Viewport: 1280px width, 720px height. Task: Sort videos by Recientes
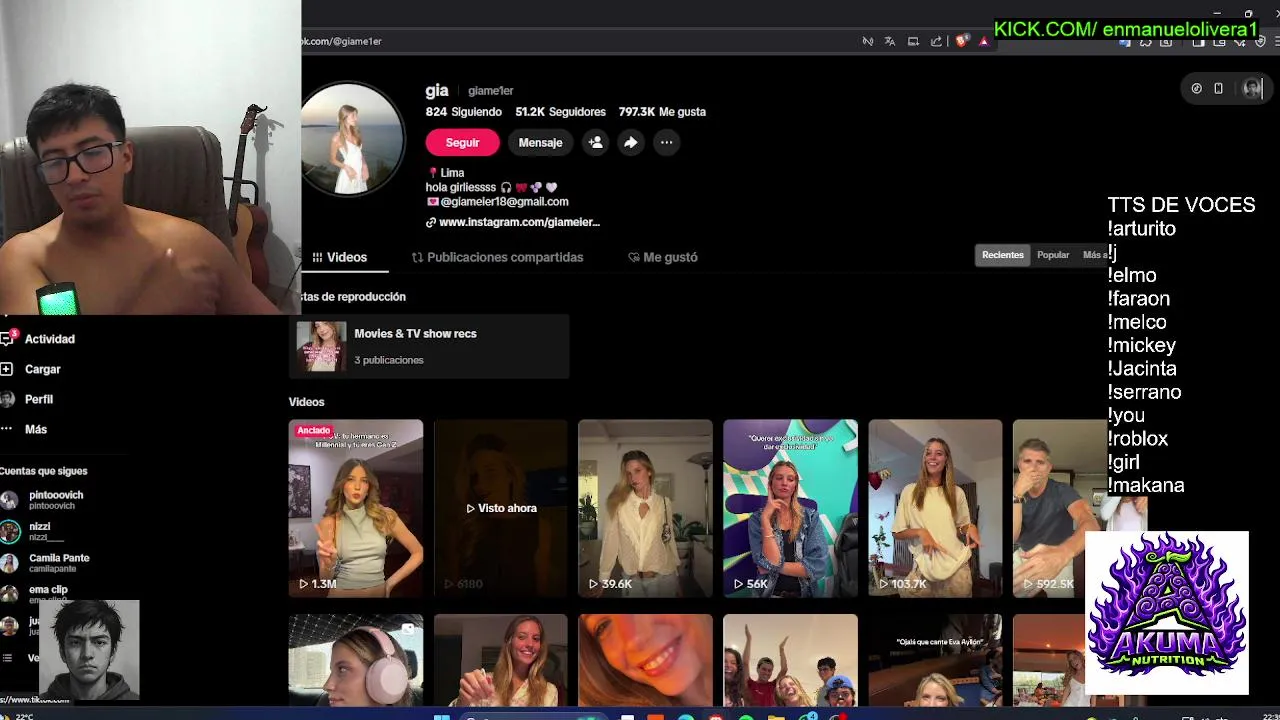[1002, 255]
